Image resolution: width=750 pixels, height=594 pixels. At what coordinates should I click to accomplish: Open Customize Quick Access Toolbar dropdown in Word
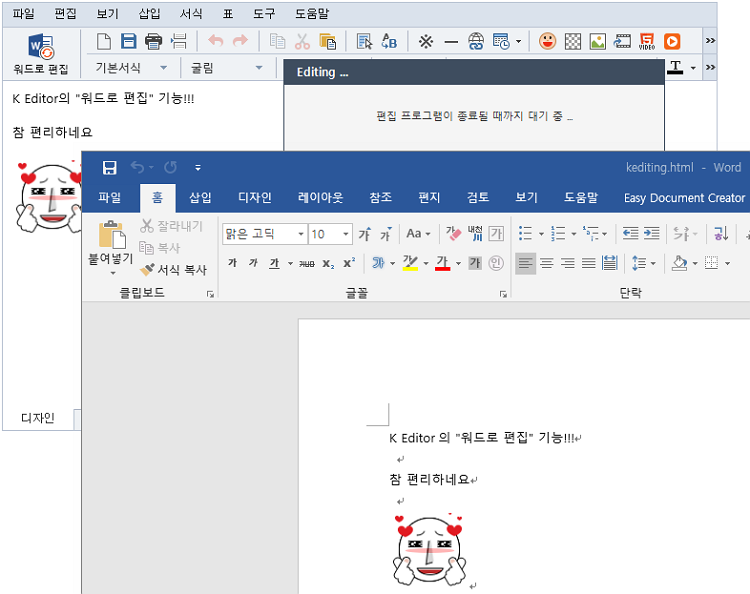tap(198, 167)
